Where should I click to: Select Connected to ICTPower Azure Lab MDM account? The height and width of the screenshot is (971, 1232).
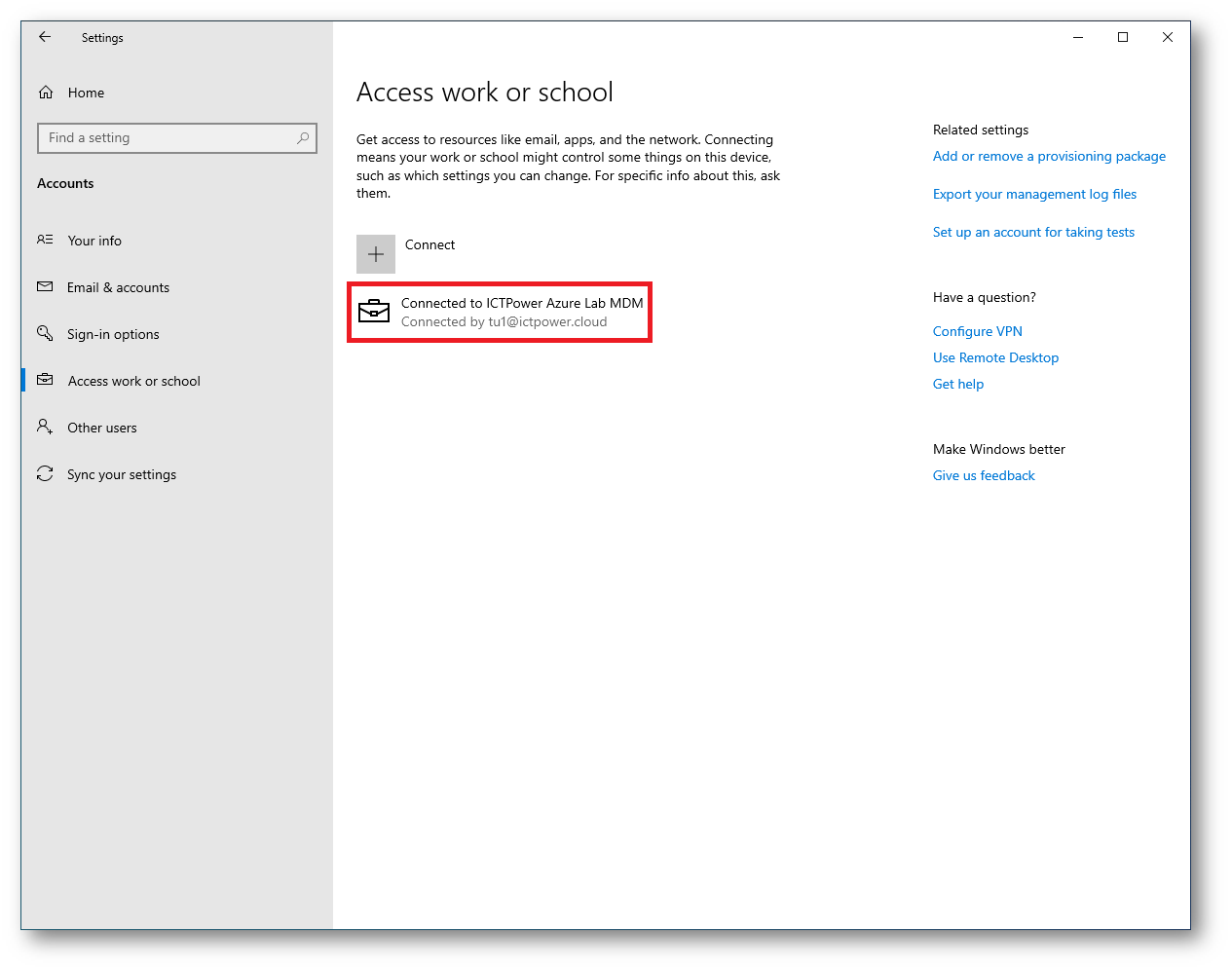500,313
